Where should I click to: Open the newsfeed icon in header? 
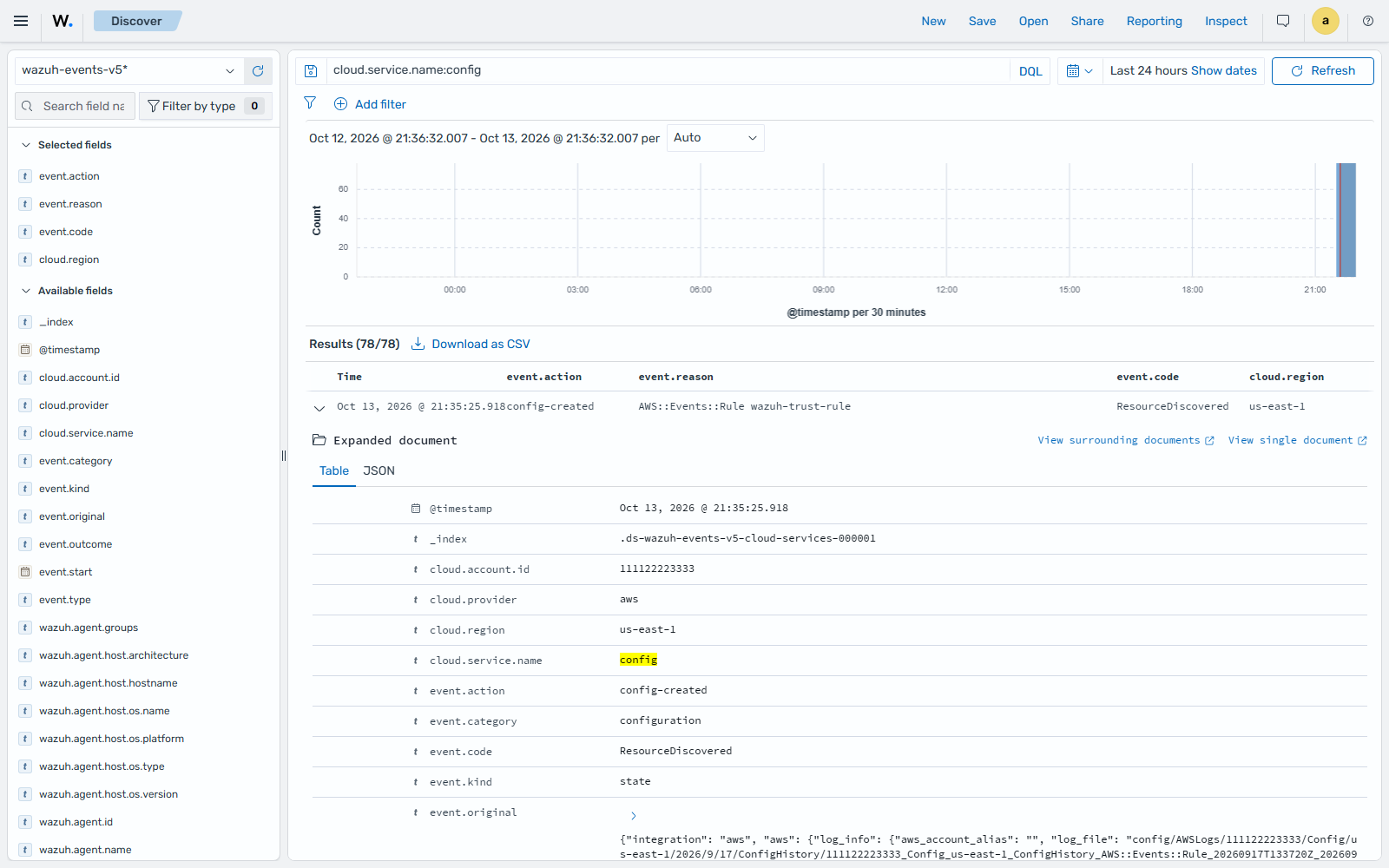1283,21
